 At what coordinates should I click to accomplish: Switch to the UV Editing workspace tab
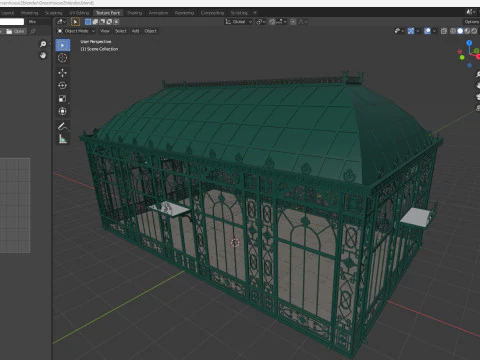click(79, 13)
